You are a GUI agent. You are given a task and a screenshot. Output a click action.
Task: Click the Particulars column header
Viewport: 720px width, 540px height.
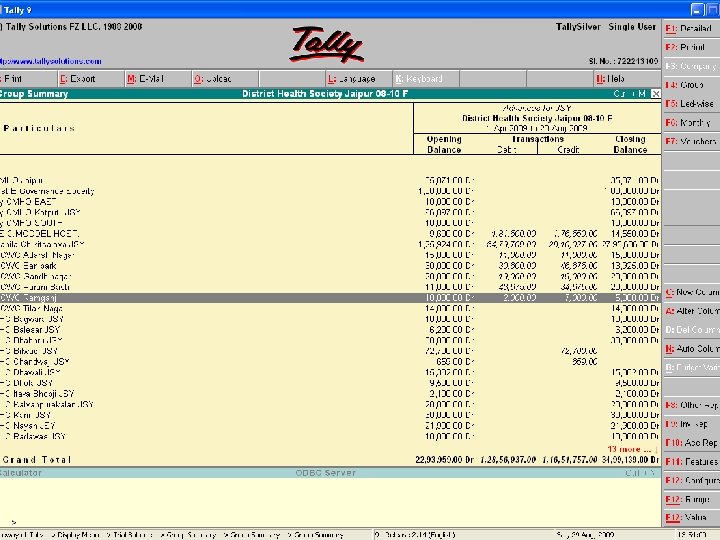click(39, 129)
